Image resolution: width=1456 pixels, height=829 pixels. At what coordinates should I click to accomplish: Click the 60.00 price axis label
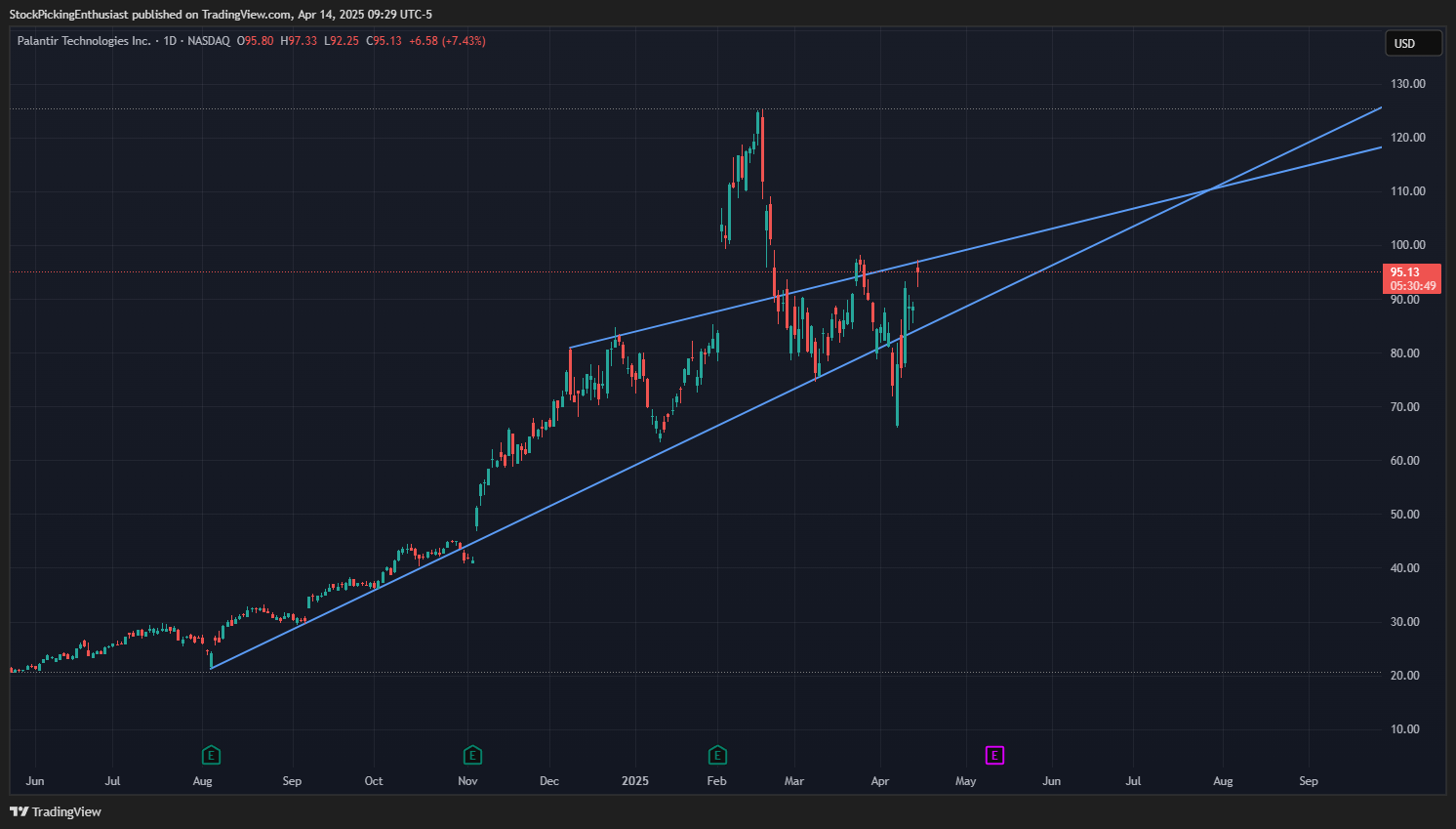1405,461
